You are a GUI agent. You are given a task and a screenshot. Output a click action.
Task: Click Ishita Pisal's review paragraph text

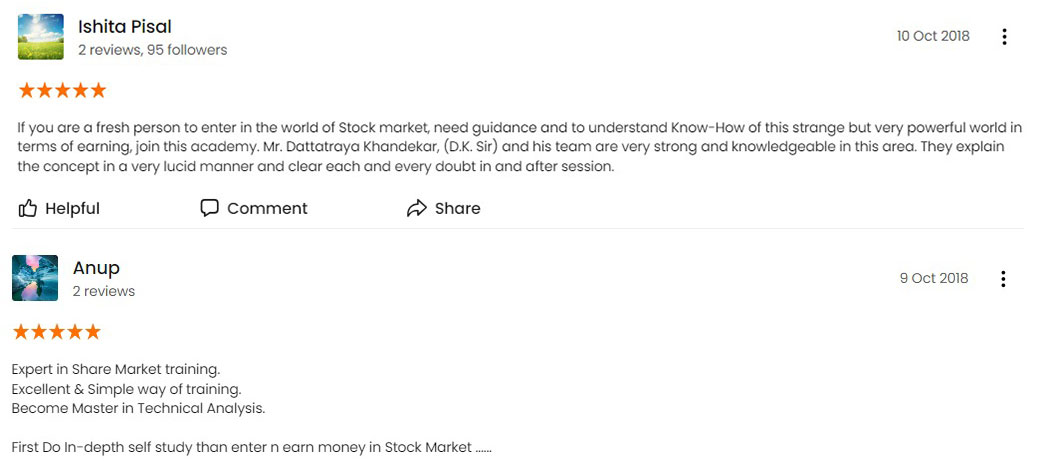coord(519,147)
